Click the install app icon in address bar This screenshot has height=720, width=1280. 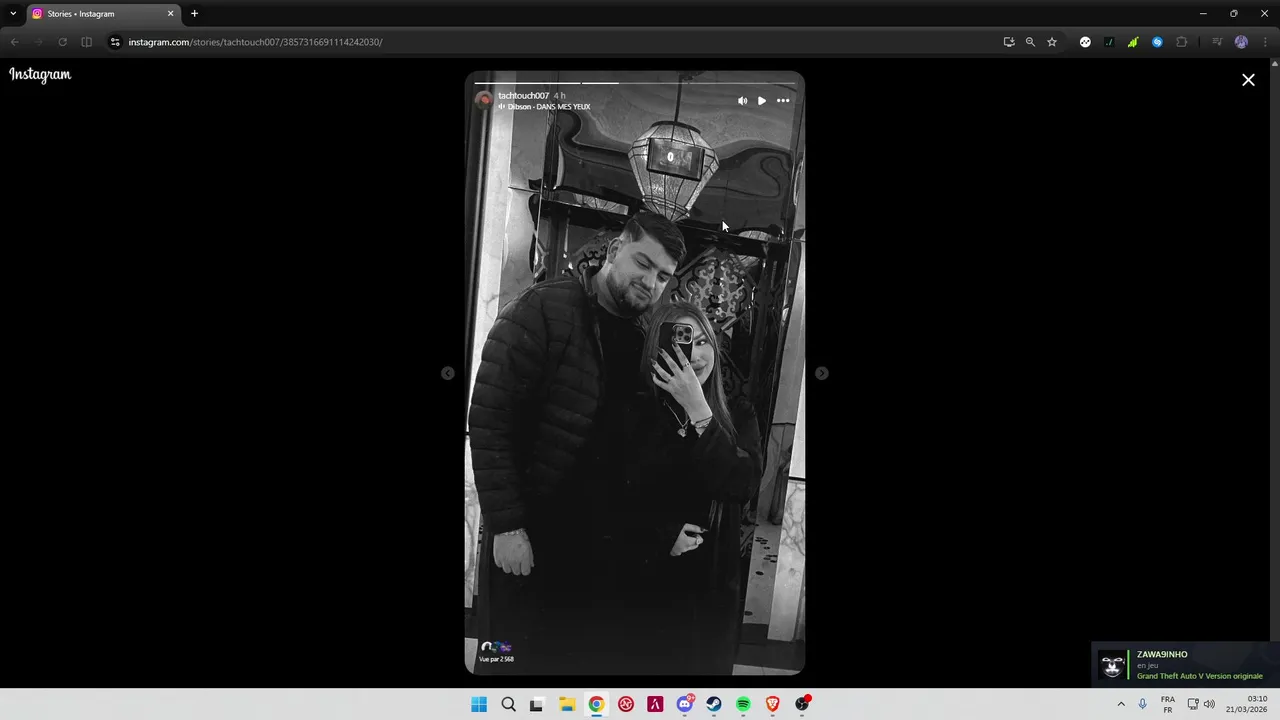point(1009,42)
